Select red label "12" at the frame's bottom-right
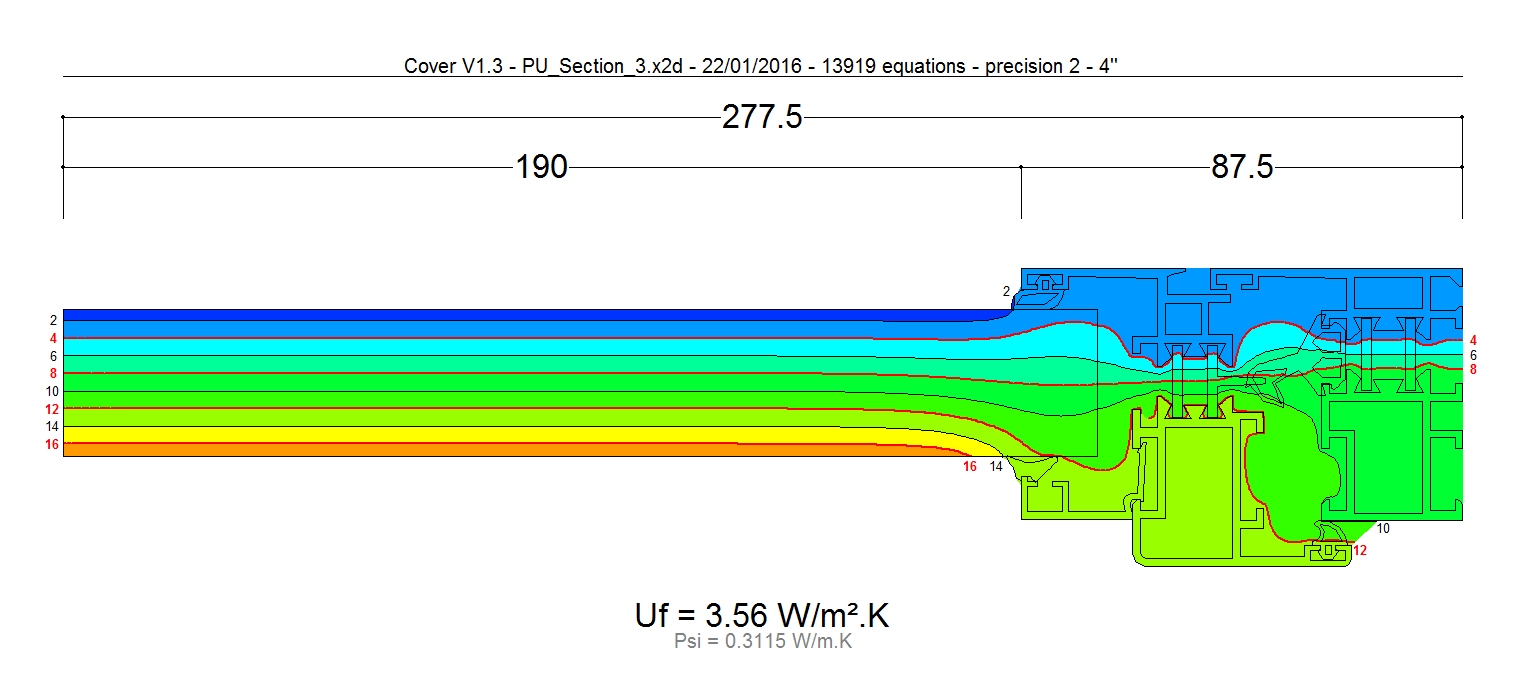This screenshot has height=698, width=1526. click(1359, 550)
